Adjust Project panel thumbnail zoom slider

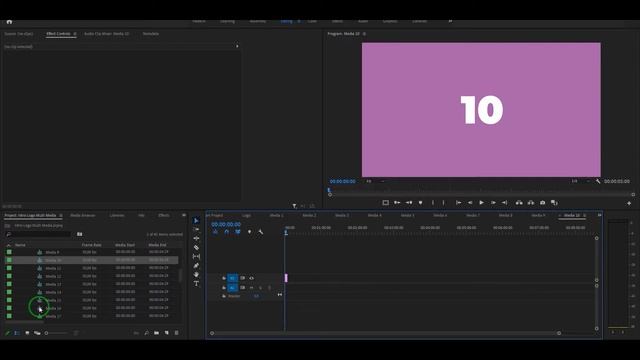coord(56,333)
